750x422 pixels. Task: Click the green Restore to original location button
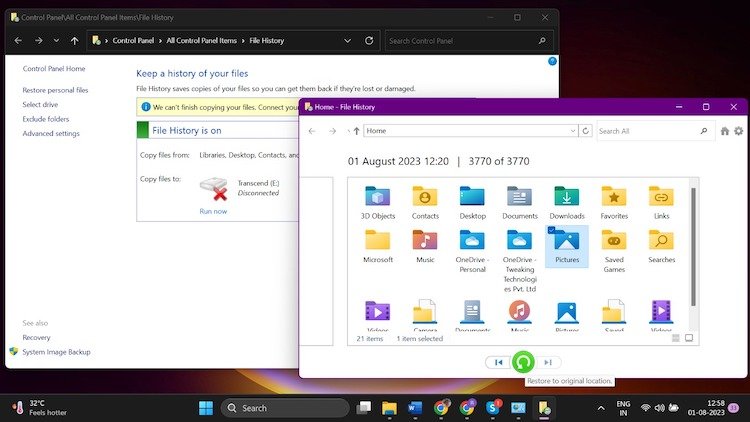523,362
